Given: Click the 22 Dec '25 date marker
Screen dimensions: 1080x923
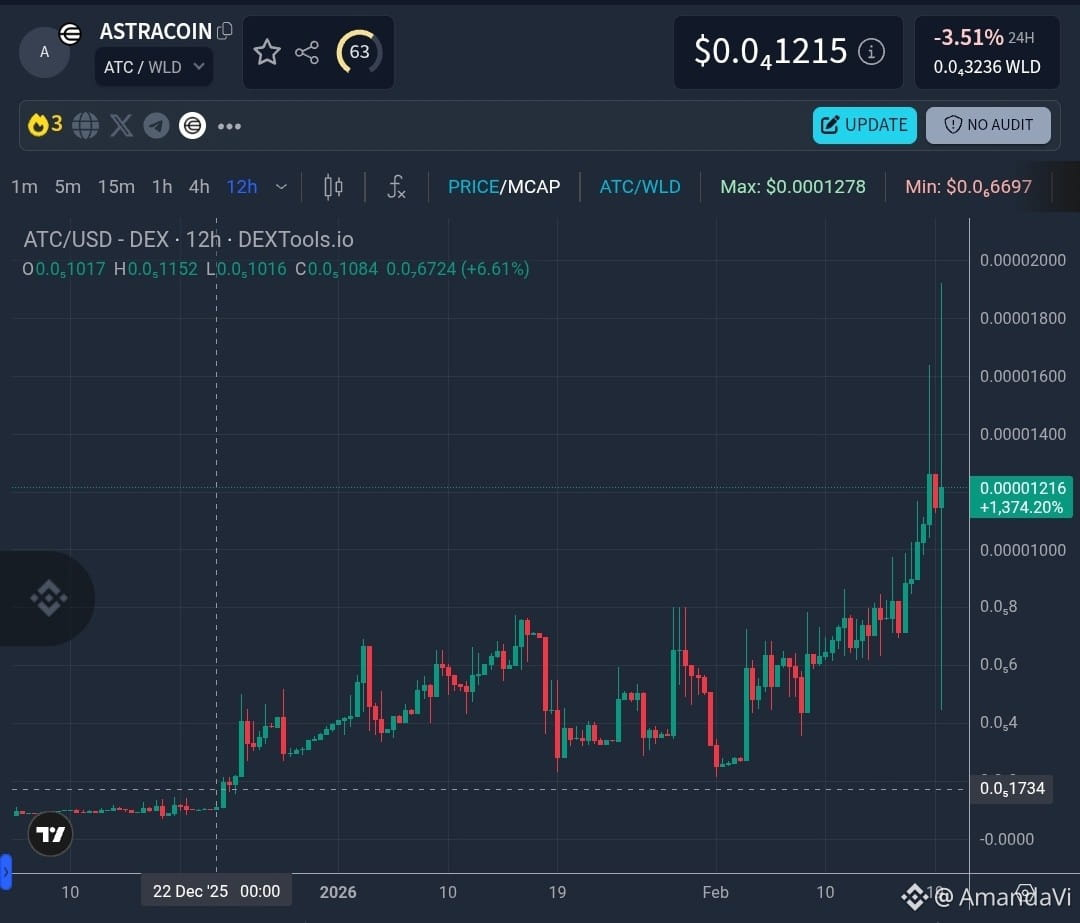Looking at the screenshot, I should 216,891.
